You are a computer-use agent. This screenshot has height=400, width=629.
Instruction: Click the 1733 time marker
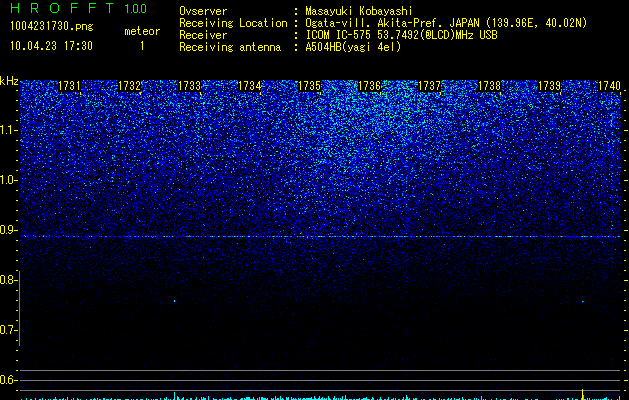click(189, 86)
